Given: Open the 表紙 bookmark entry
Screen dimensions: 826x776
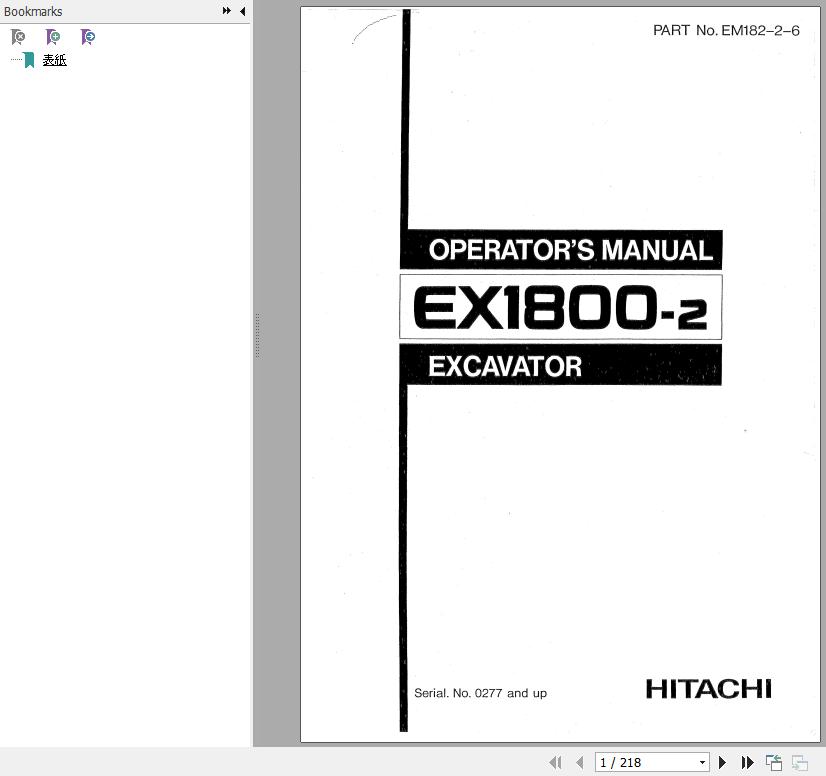Looking at the screenshot, I should (54, 60).
